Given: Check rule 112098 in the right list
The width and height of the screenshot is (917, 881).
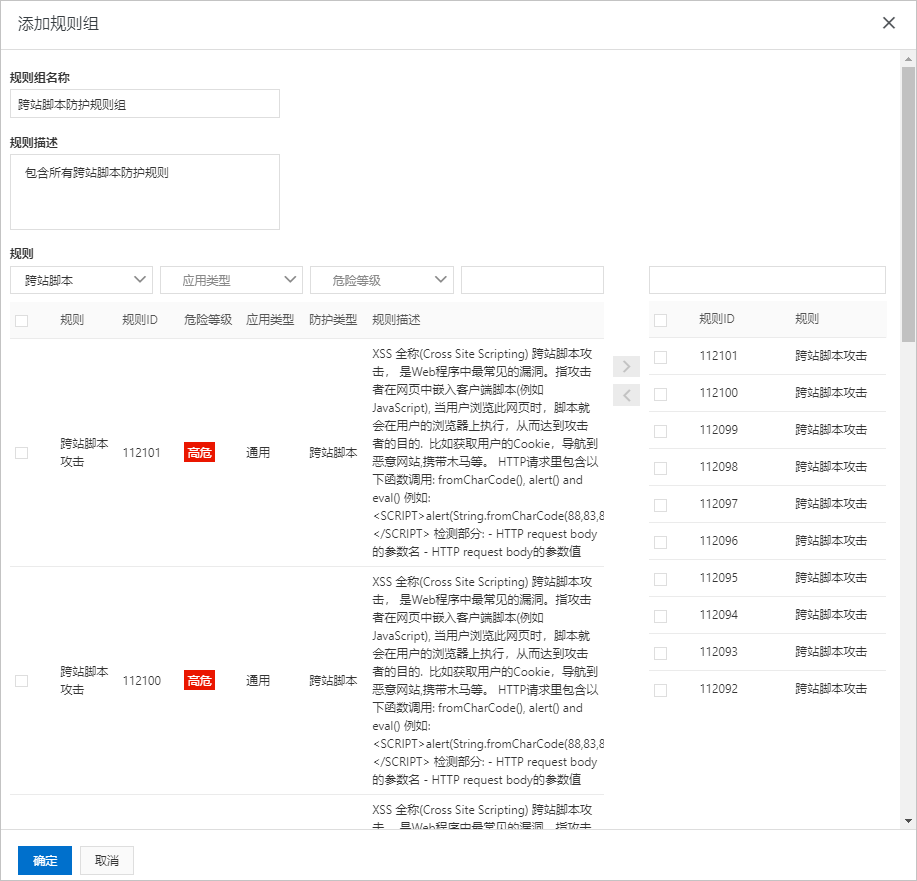Looking at the screenshot, I should click(660, 468).
